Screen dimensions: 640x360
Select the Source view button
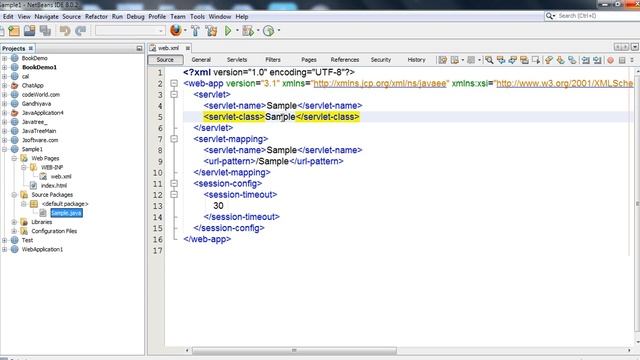165,60
